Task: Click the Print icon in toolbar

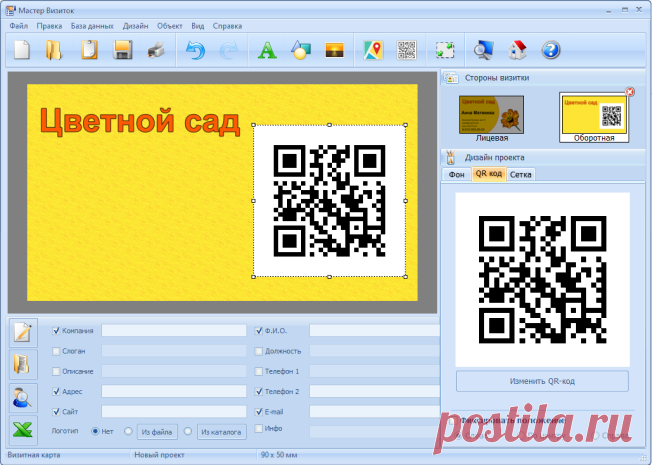Action: [156, 49]
